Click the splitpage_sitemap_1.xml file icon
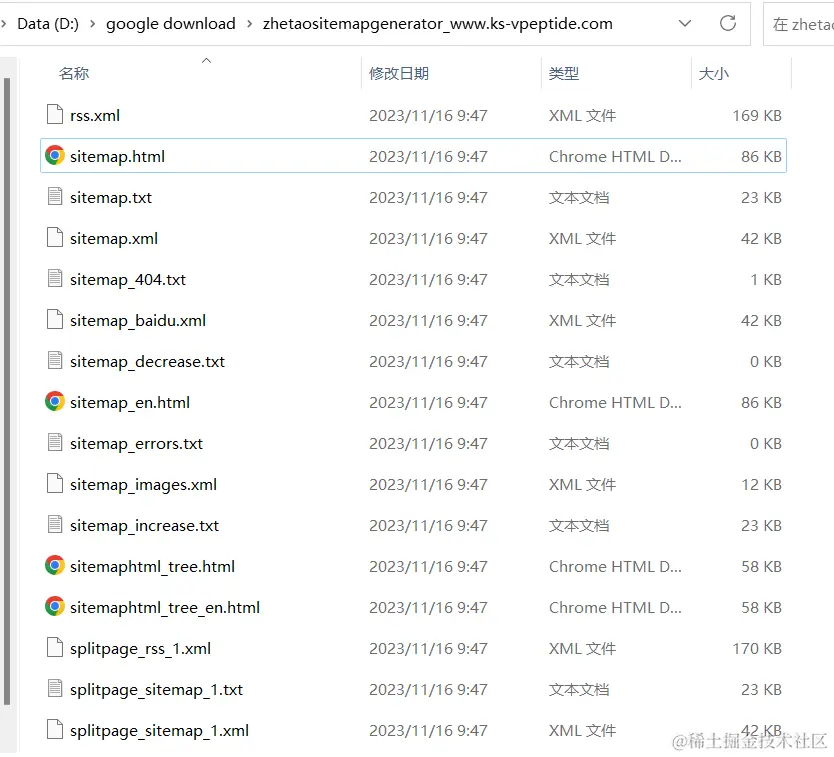 point(55,729)
